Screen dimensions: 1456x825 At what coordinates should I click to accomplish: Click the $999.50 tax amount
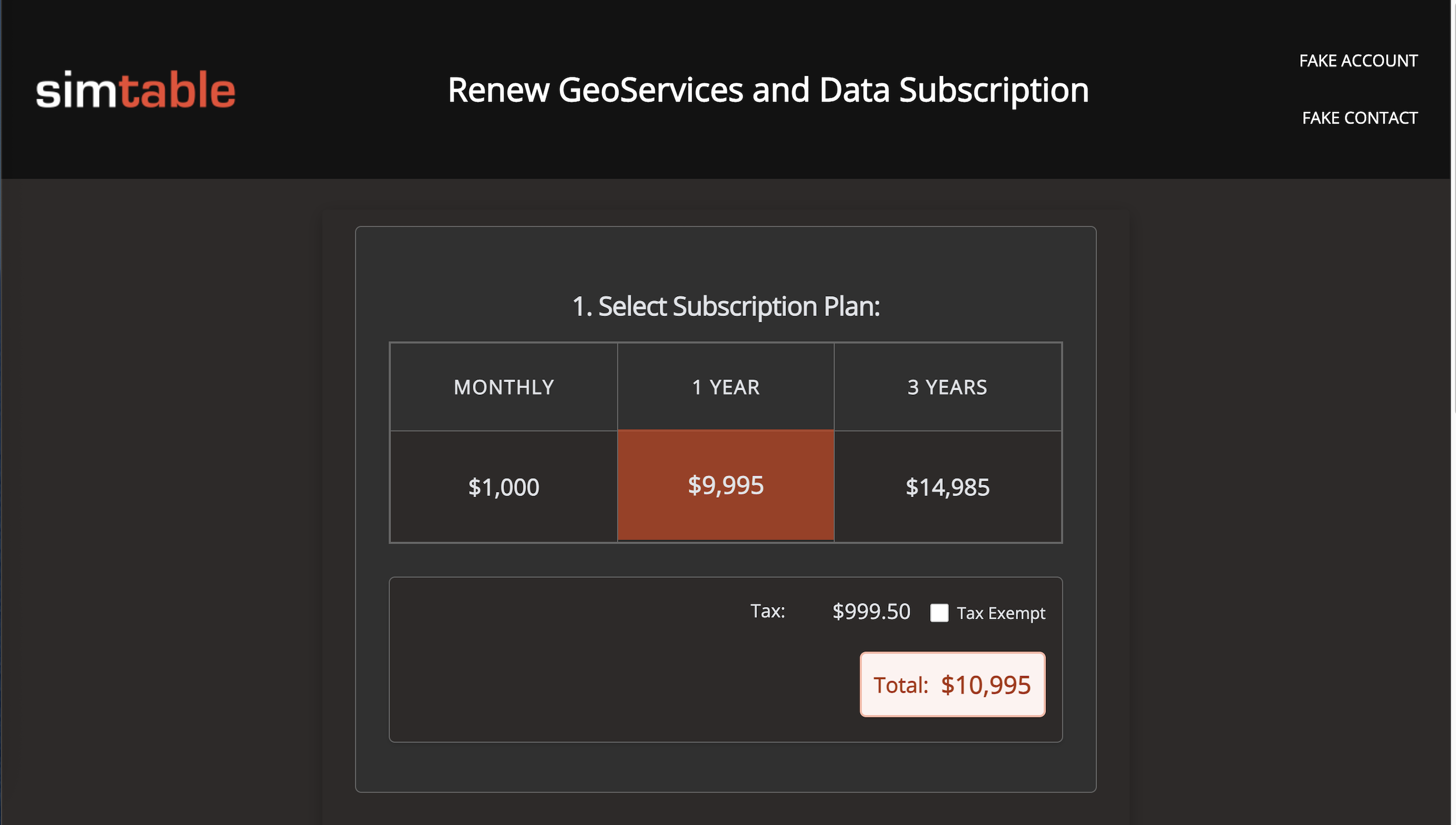click(871, 612)
